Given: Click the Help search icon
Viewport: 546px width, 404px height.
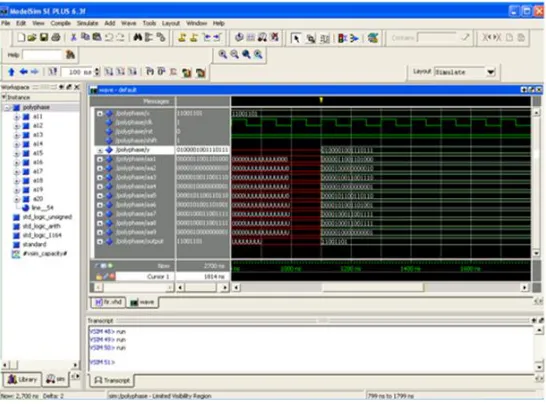Looking at the screenshot, I should pyautogui.click(x=70, y=55).
